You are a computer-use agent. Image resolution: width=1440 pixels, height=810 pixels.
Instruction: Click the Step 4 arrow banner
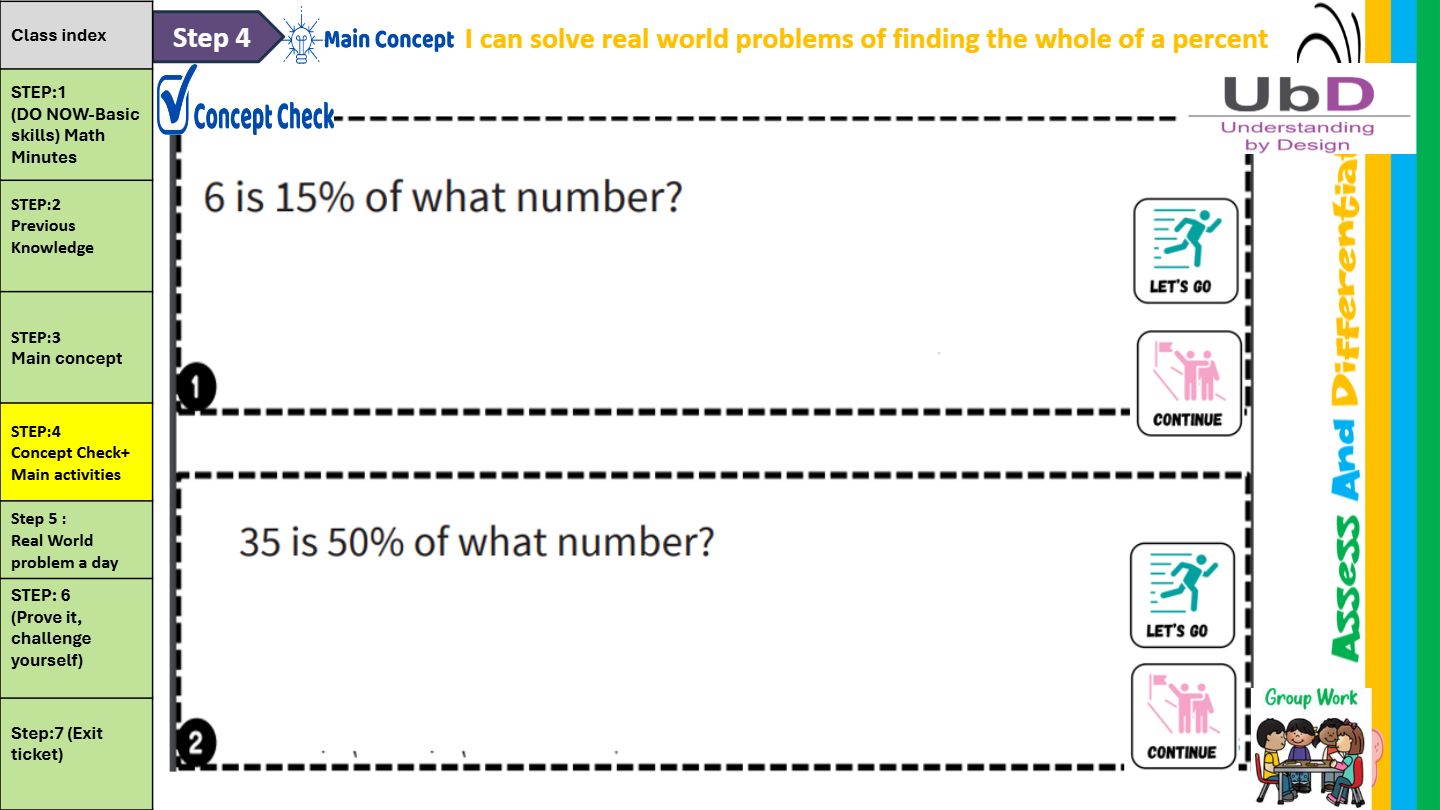pyautogui.click(x=213, y=38)
